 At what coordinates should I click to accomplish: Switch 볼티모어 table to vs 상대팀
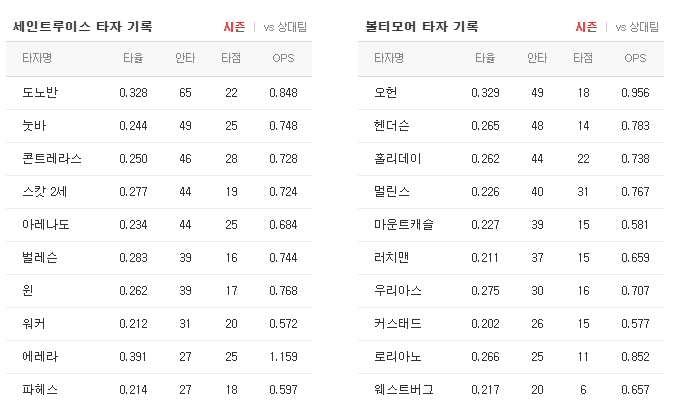click(637, 27)
